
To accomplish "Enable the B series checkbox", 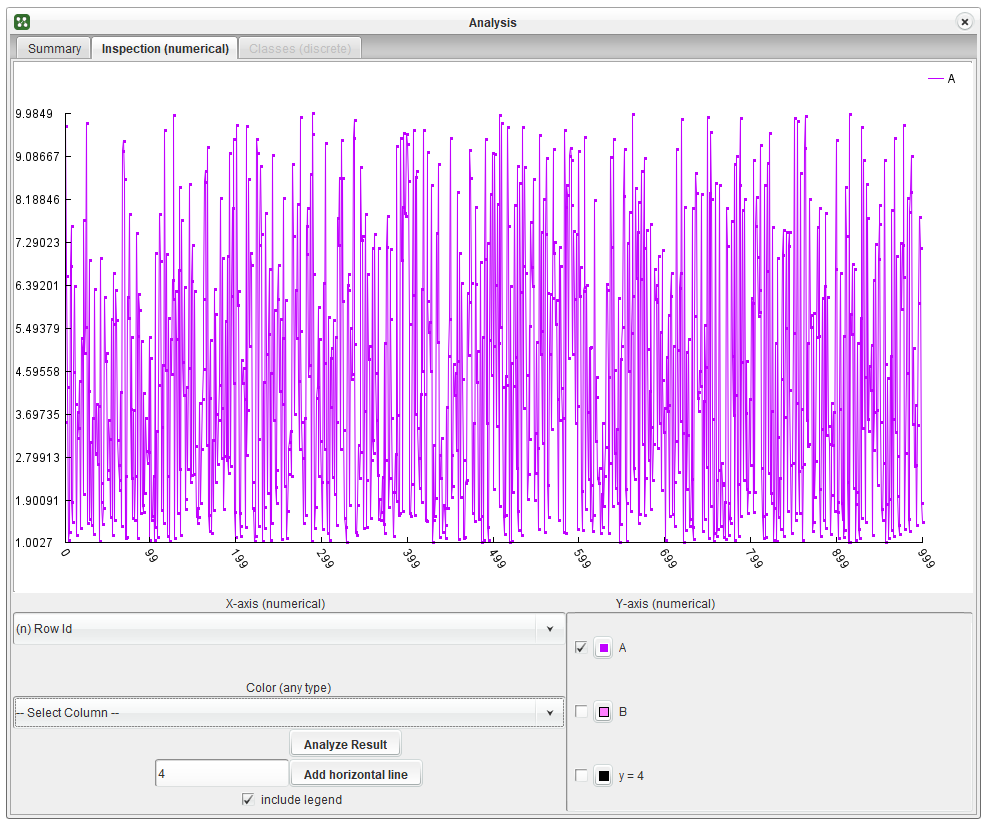I will [x=581, y=712].
